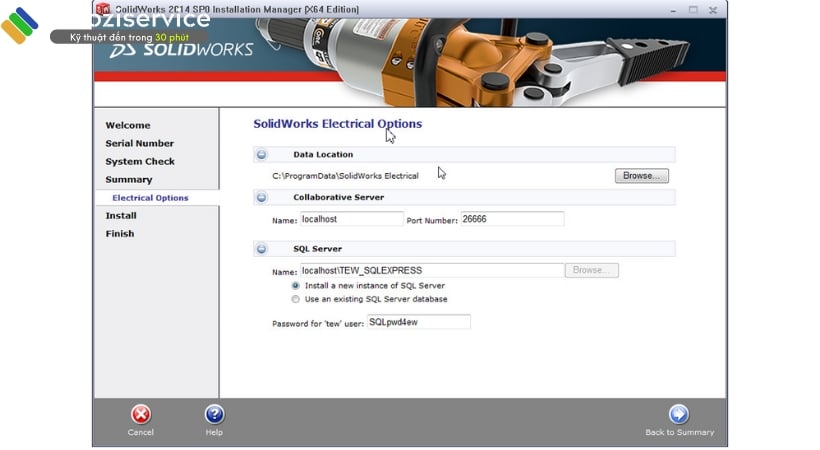Jump to the System Check step
This screenshot has height=450, width=820.
point(140,161)
